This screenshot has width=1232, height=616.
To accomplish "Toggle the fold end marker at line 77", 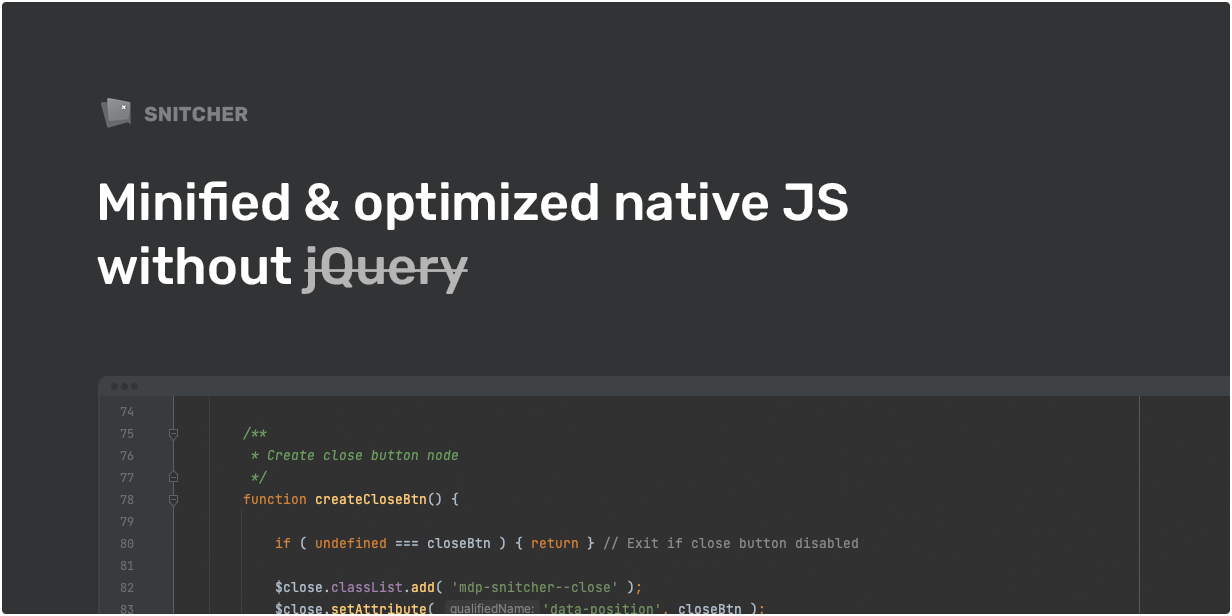I will pyautogui.click(x=173, y=478).
